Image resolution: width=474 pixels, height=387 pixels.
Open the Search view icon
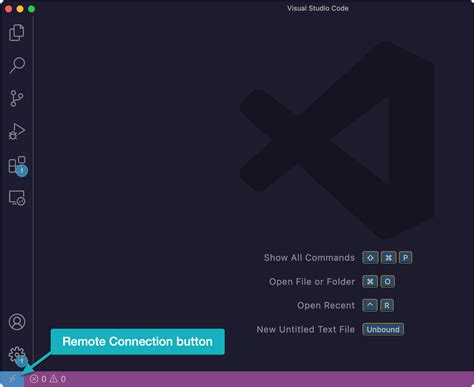click(x=17, y=65)
